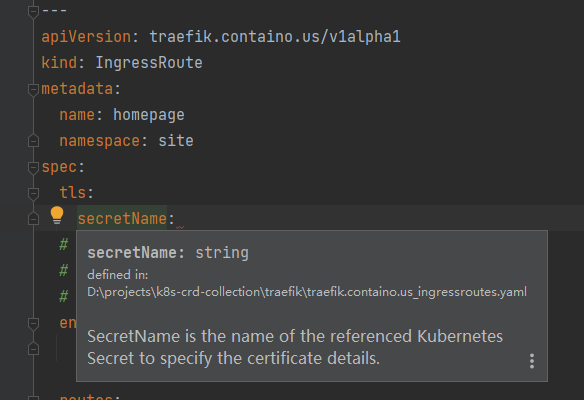This screenshot has width=584, height=400.
Task: Collapse the spec block fold marker
Action: tap(33, 168)
